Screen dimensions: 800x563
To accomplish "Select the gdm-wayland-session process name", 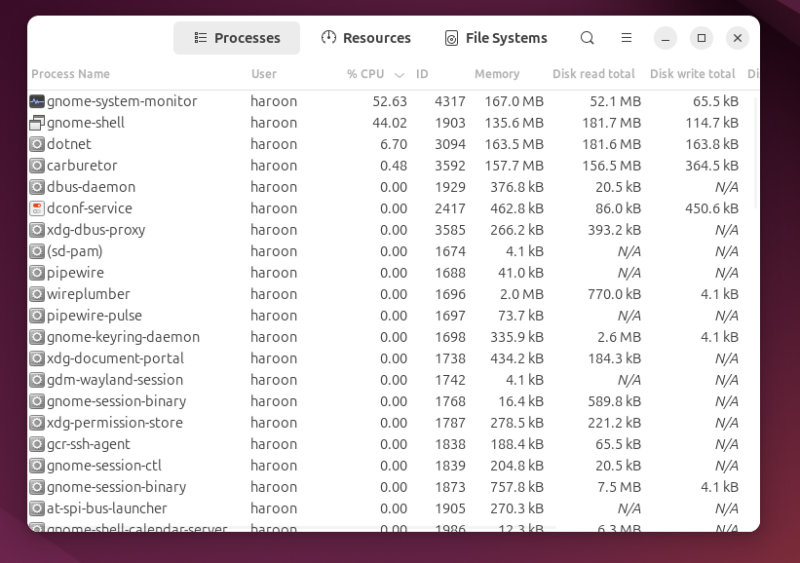I will click(115, 380).
